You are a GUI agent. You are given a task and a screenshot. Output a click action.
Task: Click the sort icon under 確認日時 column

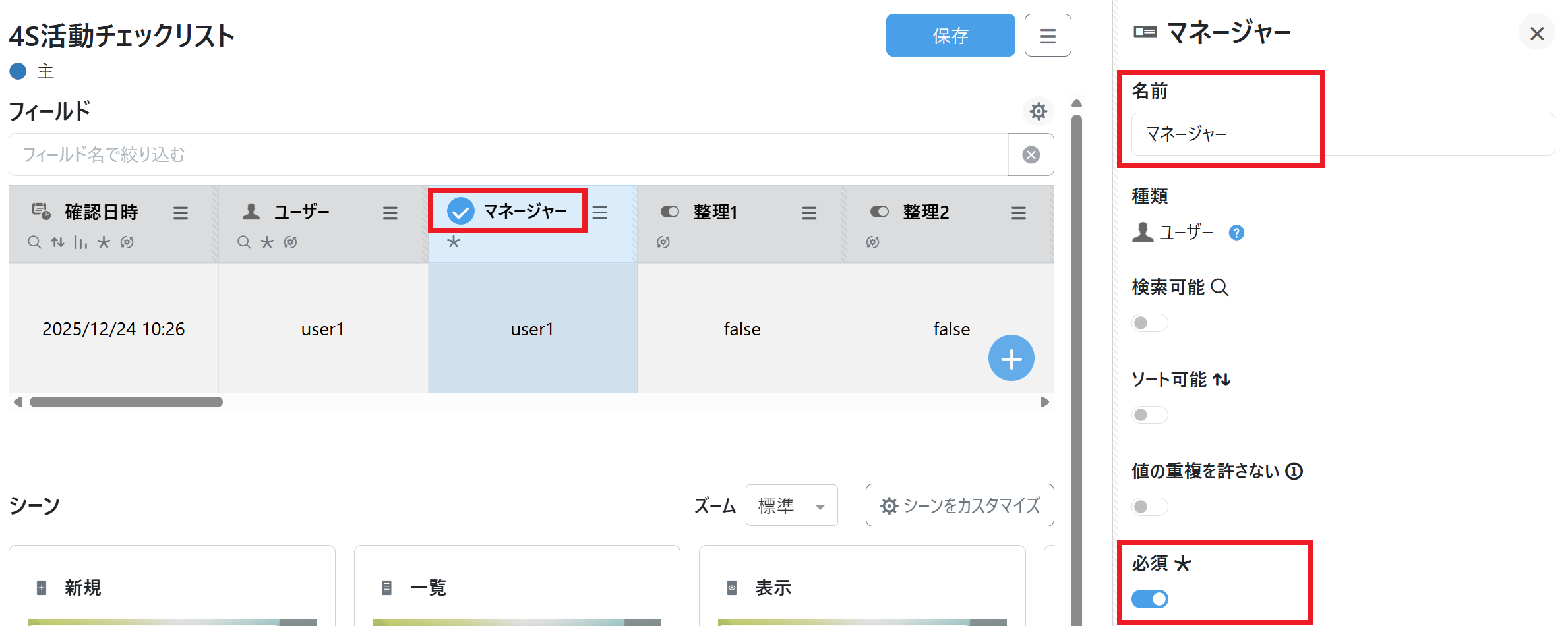(58, 242)
